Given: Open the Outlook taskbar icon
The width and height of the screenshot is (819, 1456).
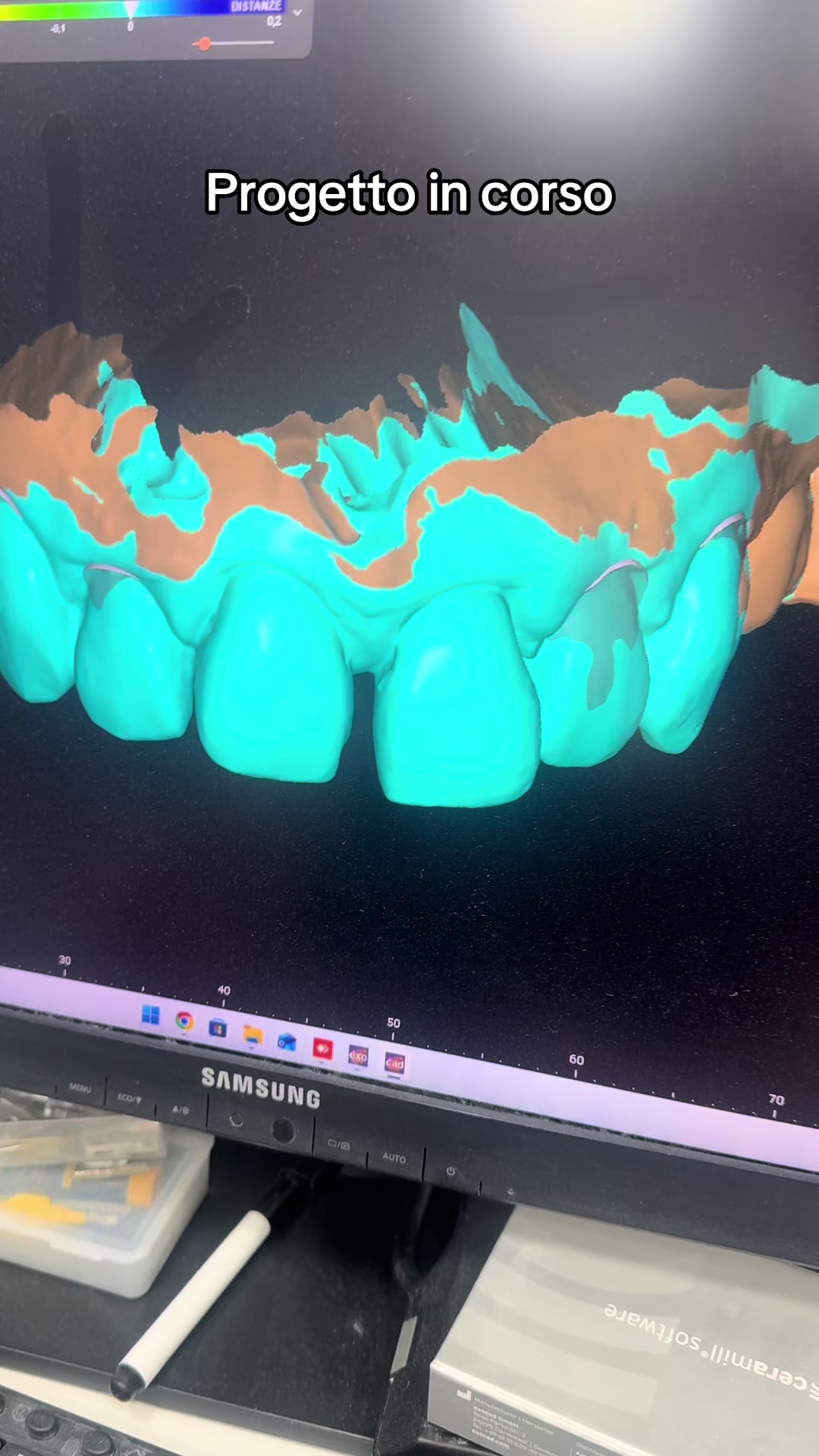Looking at the screenshot, I should point(287,1042).
